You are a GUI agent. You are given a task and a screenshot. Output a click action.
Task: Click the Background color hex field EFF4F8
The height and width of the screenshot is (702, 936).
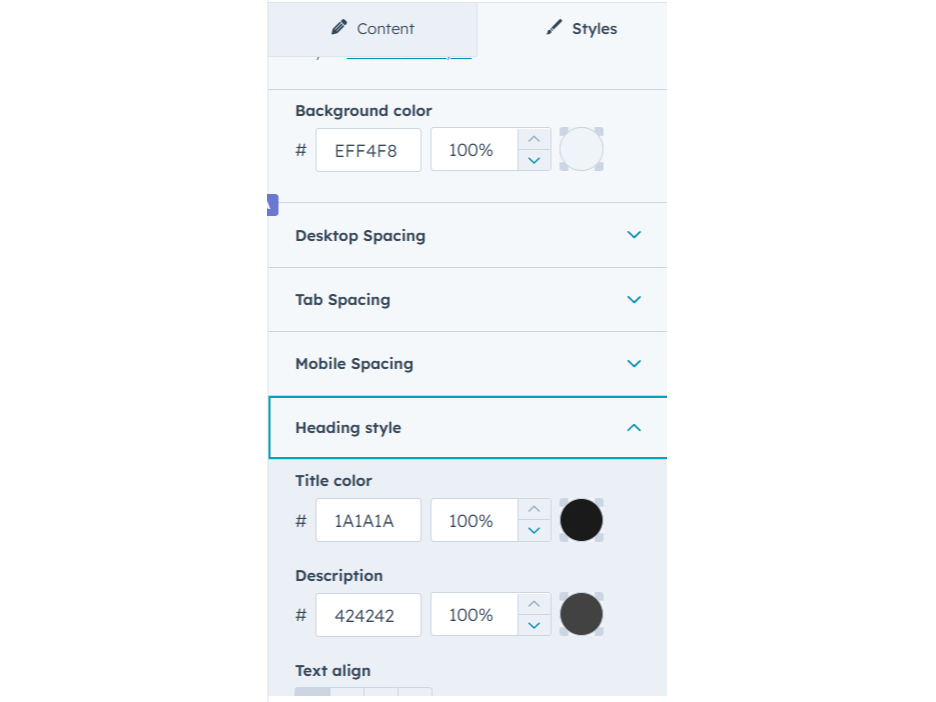pyautogui.click(x=368, y=150)
